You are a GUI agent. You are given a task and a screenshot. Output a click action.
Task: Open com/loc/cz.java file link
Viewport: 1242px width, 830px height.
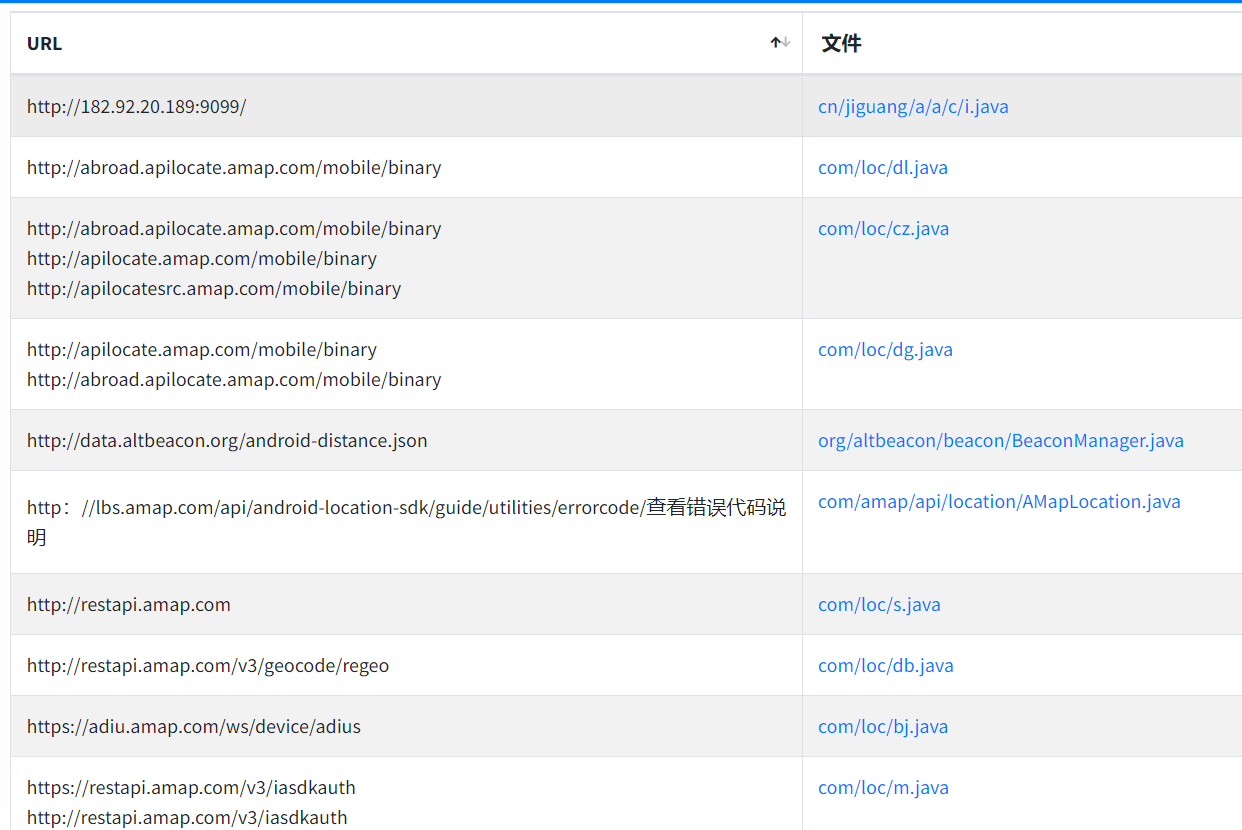pyautogui.click(x=884, y=228)
